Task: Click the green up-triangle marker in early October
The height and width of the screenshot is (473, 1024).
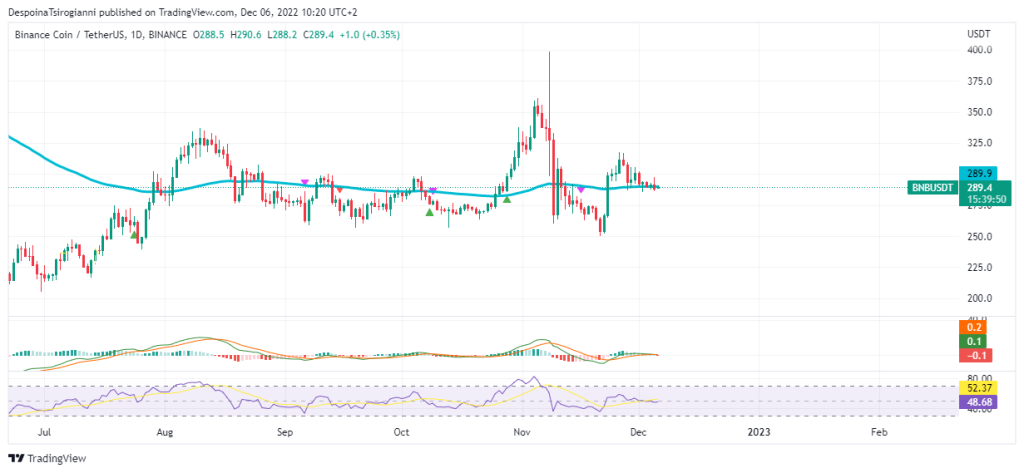Action: click(x=430, y=211)
